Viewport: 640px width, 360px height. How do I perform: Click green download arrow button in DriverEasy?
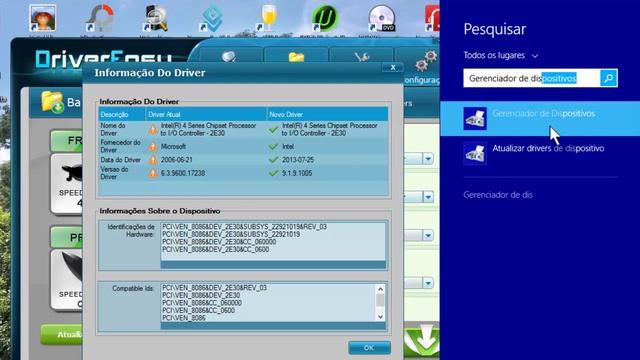(x=422, y=342)
